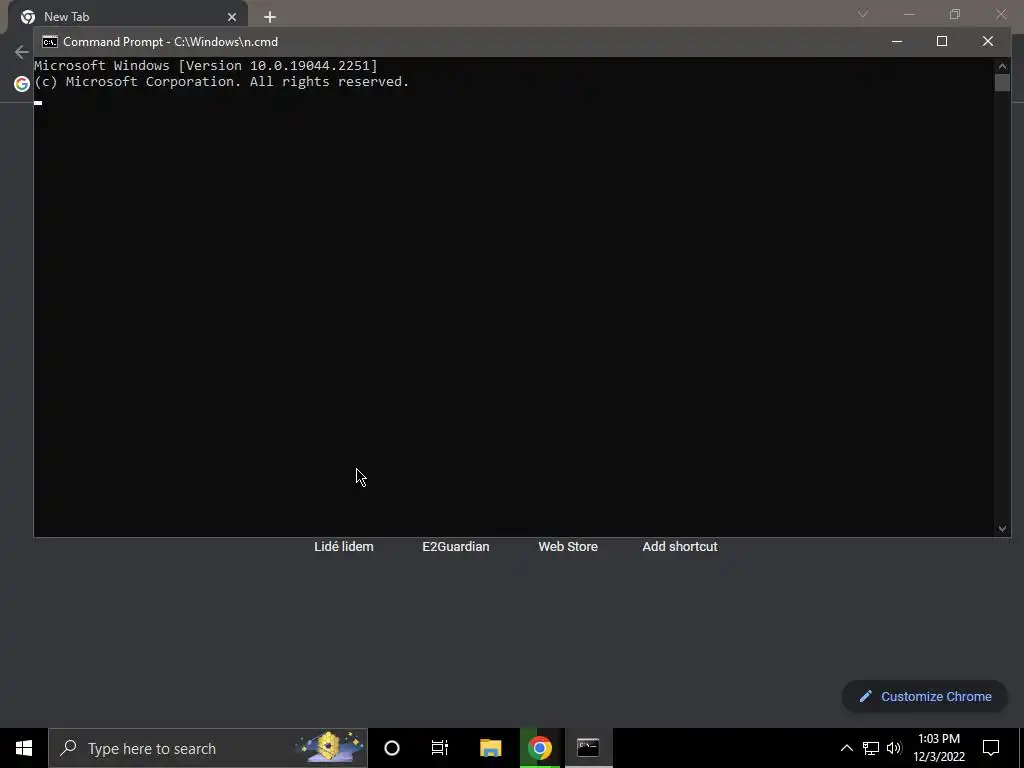Close the Chrome window
Viewport: 1024px width, 768px height.
1000,14
